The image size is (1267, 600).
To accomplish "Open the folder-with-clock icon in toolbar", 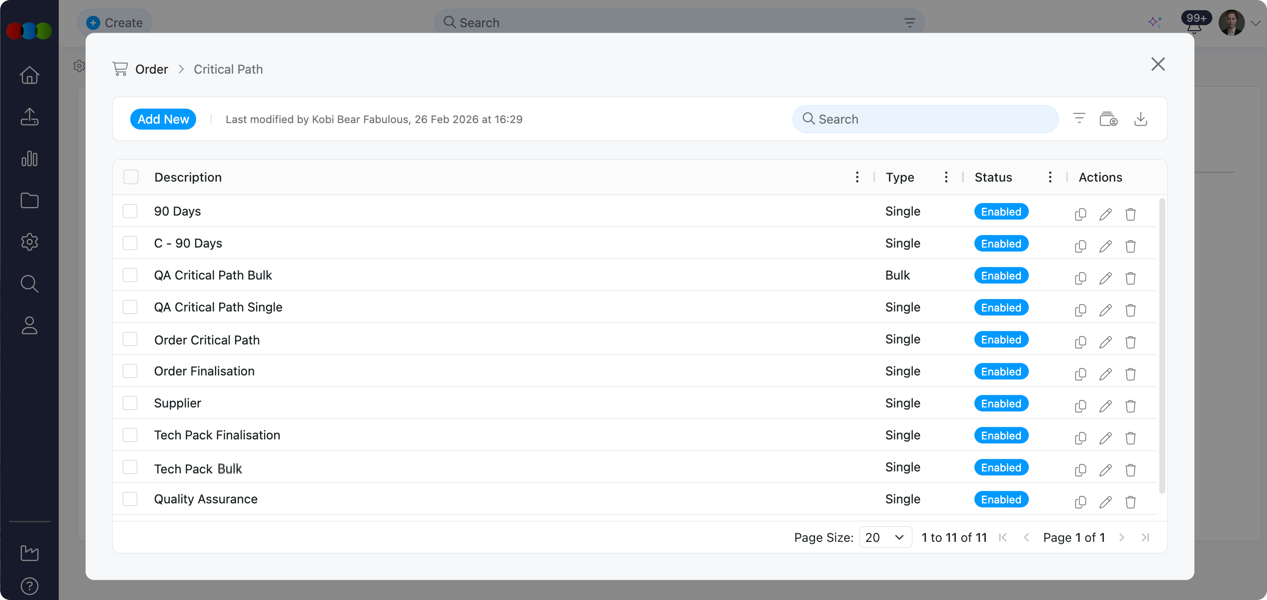I will (x=1108, y=119).
